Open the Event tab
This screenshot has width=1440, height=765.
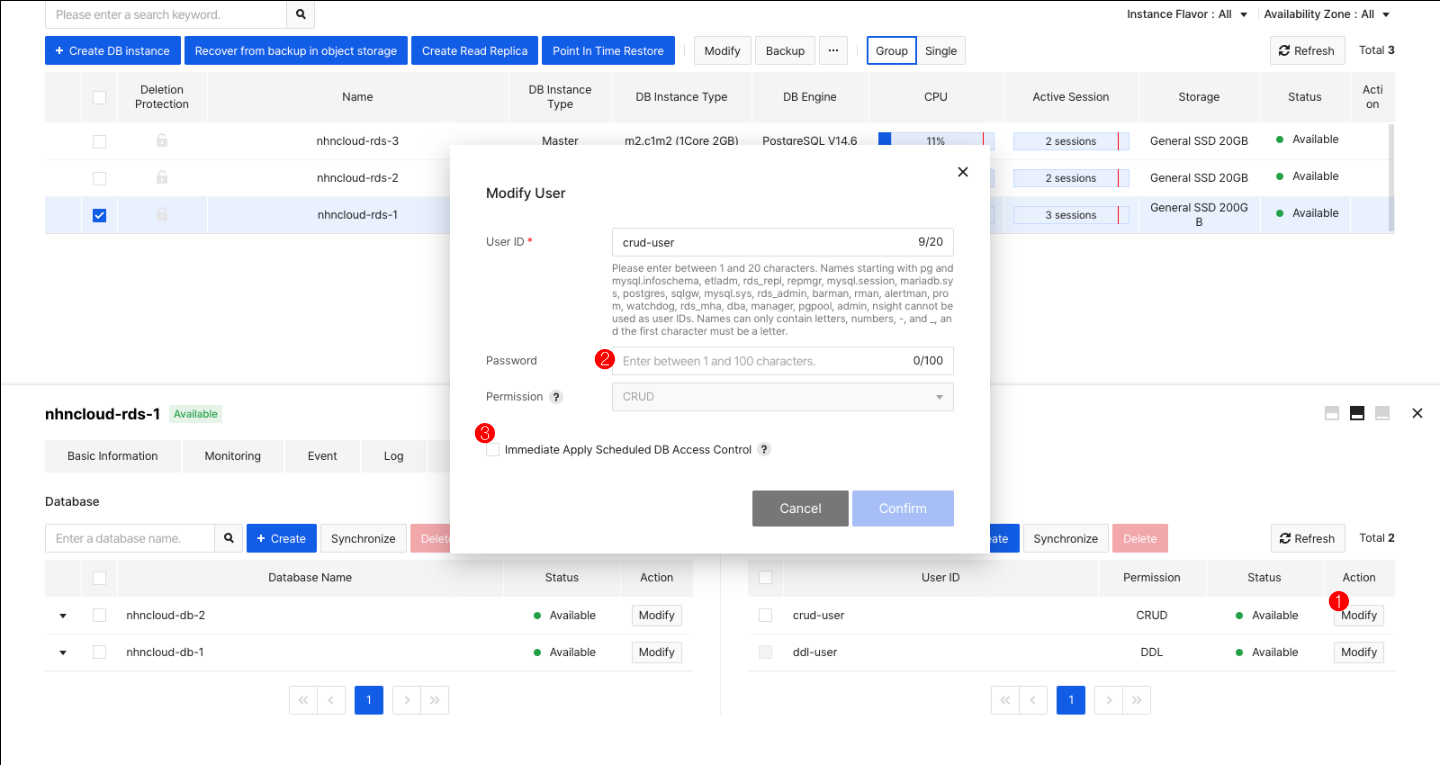pyautogui.click(x=322, y=456)
